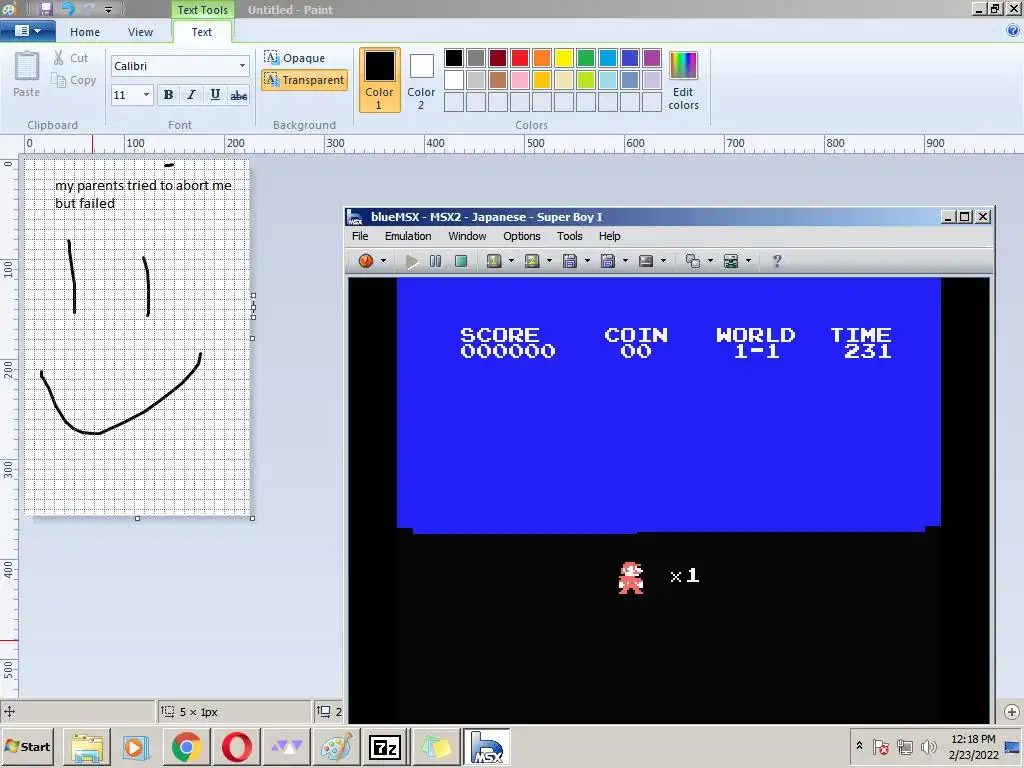Open Tools menu in blueMSX

569,236
